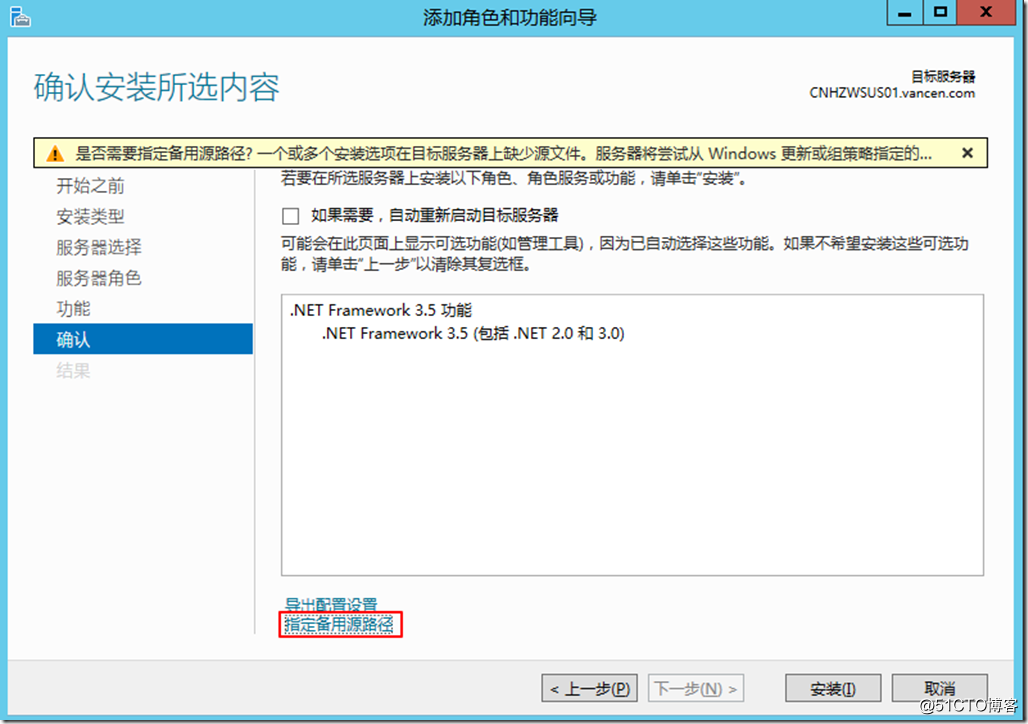Maximize the wizard window
Image resolution: width=1028 pixels, height=724 pixels.
pos(940,12)
